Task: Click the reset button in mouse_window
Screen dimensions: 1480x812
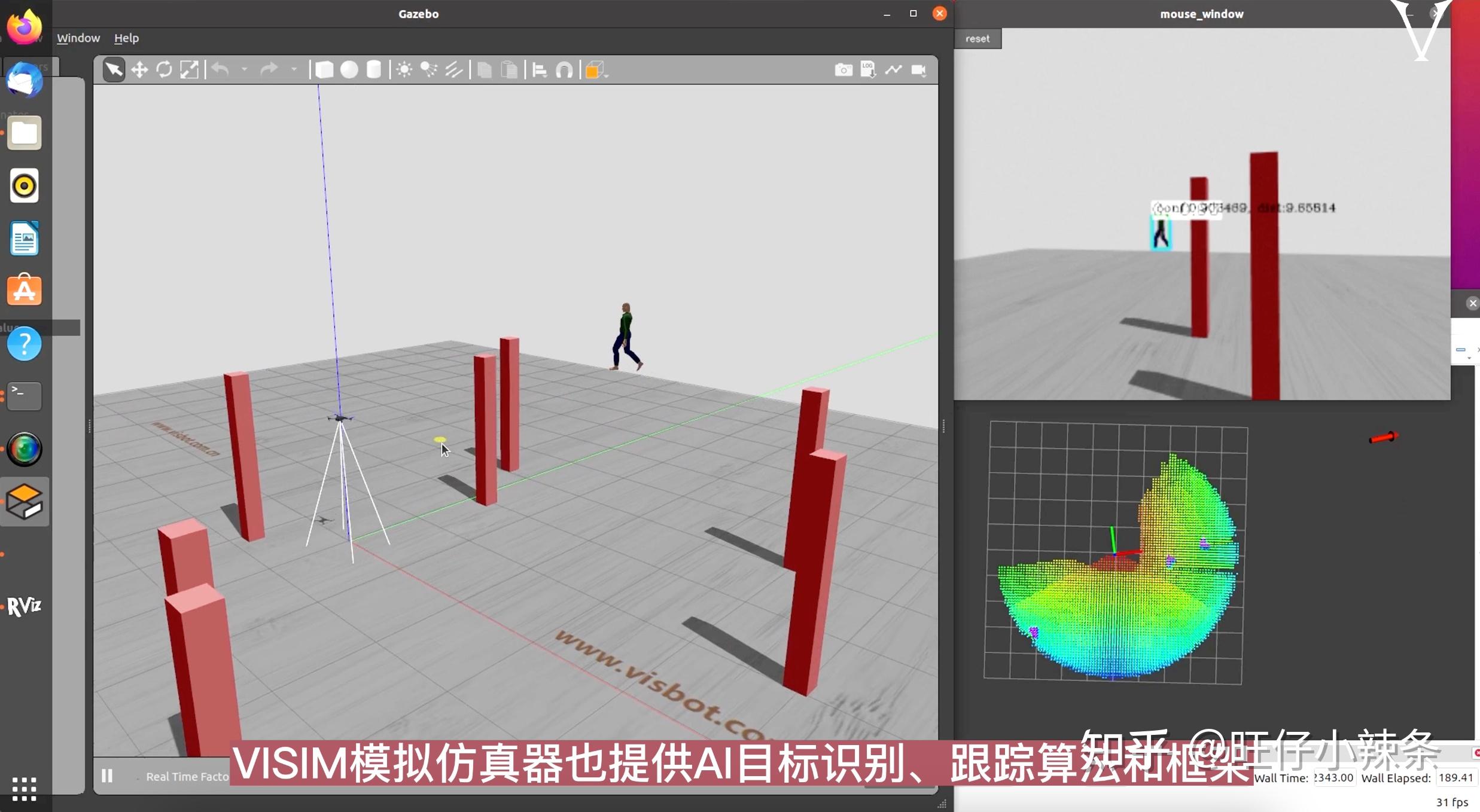Action: (977, 38)
